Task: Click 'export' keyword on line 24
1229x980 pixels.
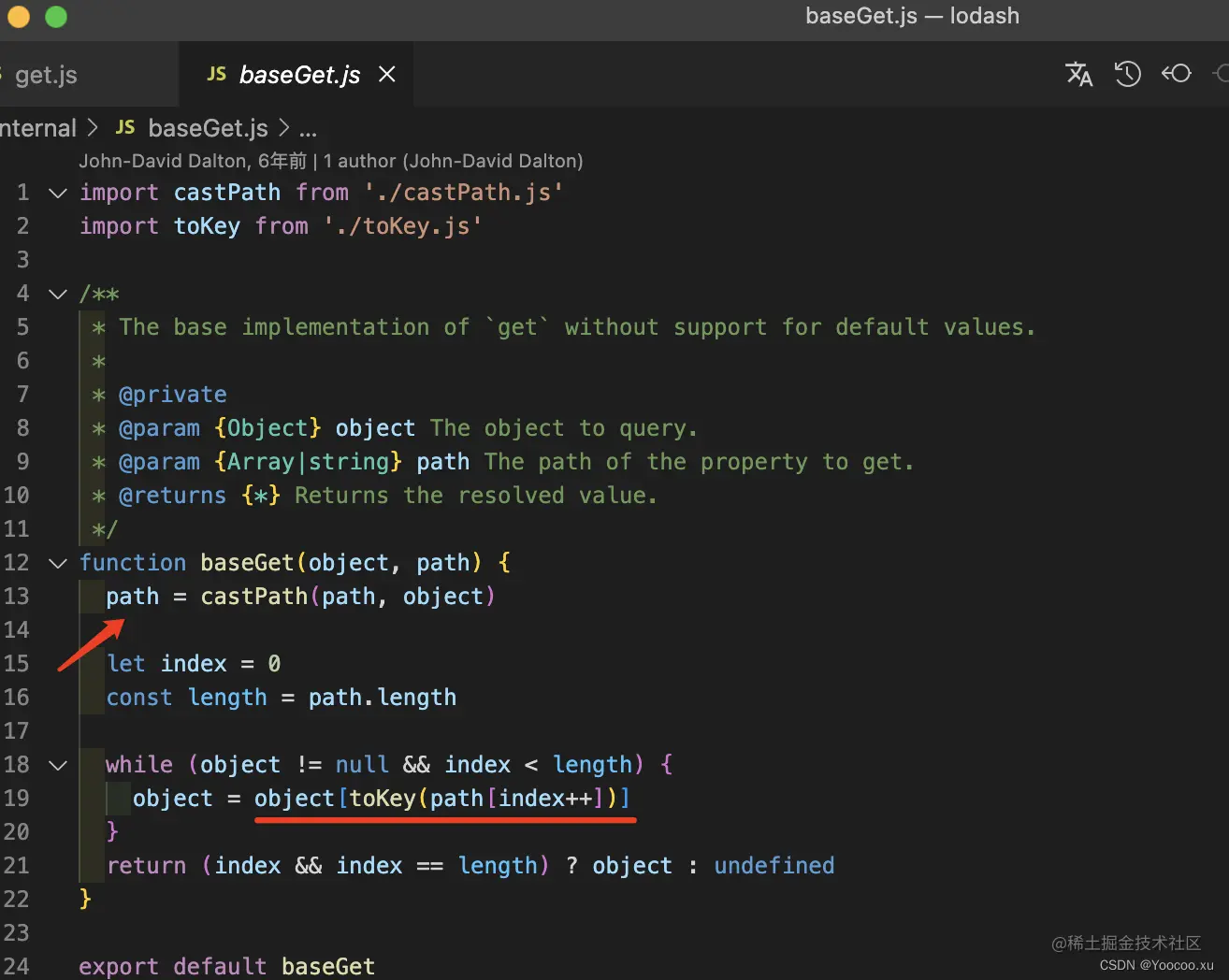Action: tap(119, 967)
